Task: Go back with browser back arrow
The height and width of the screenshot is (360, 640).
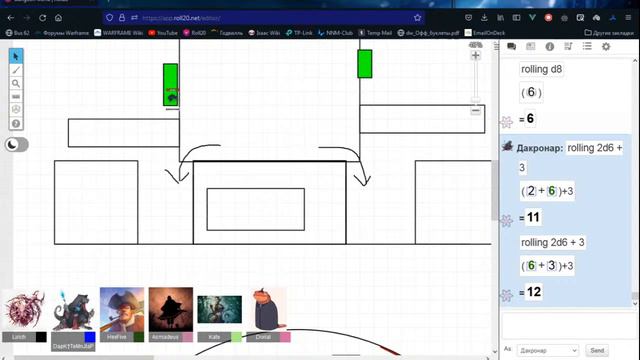Action: pyautogui.click(x=11, y=18)
